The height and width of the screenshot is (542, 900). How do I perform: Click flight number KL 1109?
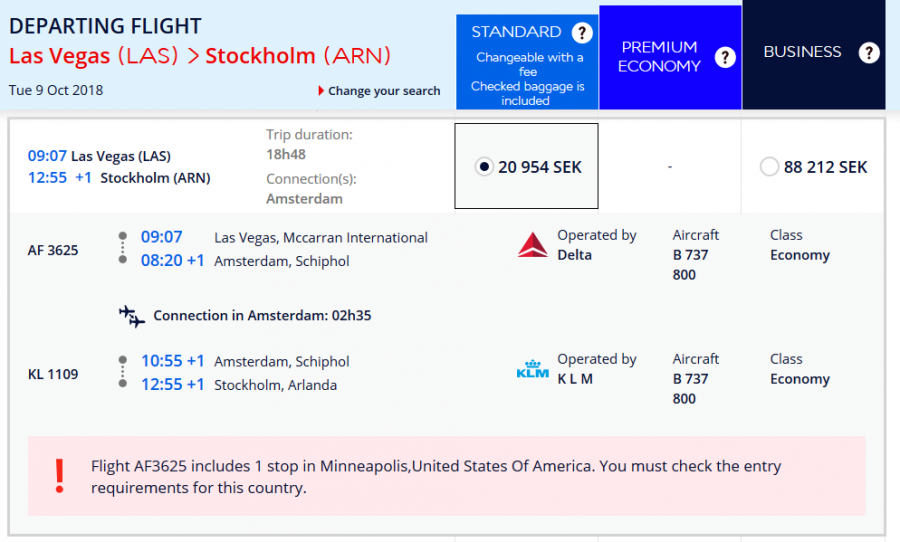click(x=53, y=375)
